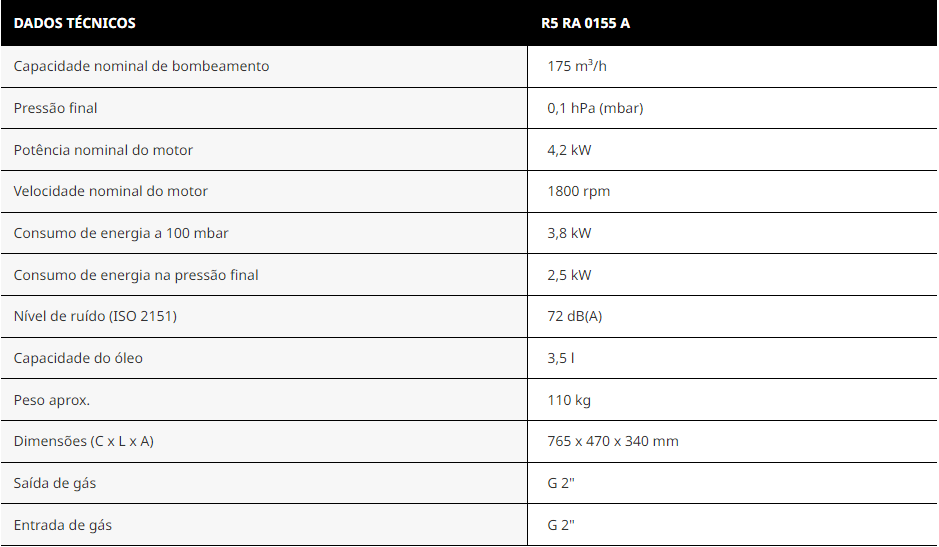939x547 pixels.
Task: Click Consumo de energia a 100 mbar
Action: [121, 233]
